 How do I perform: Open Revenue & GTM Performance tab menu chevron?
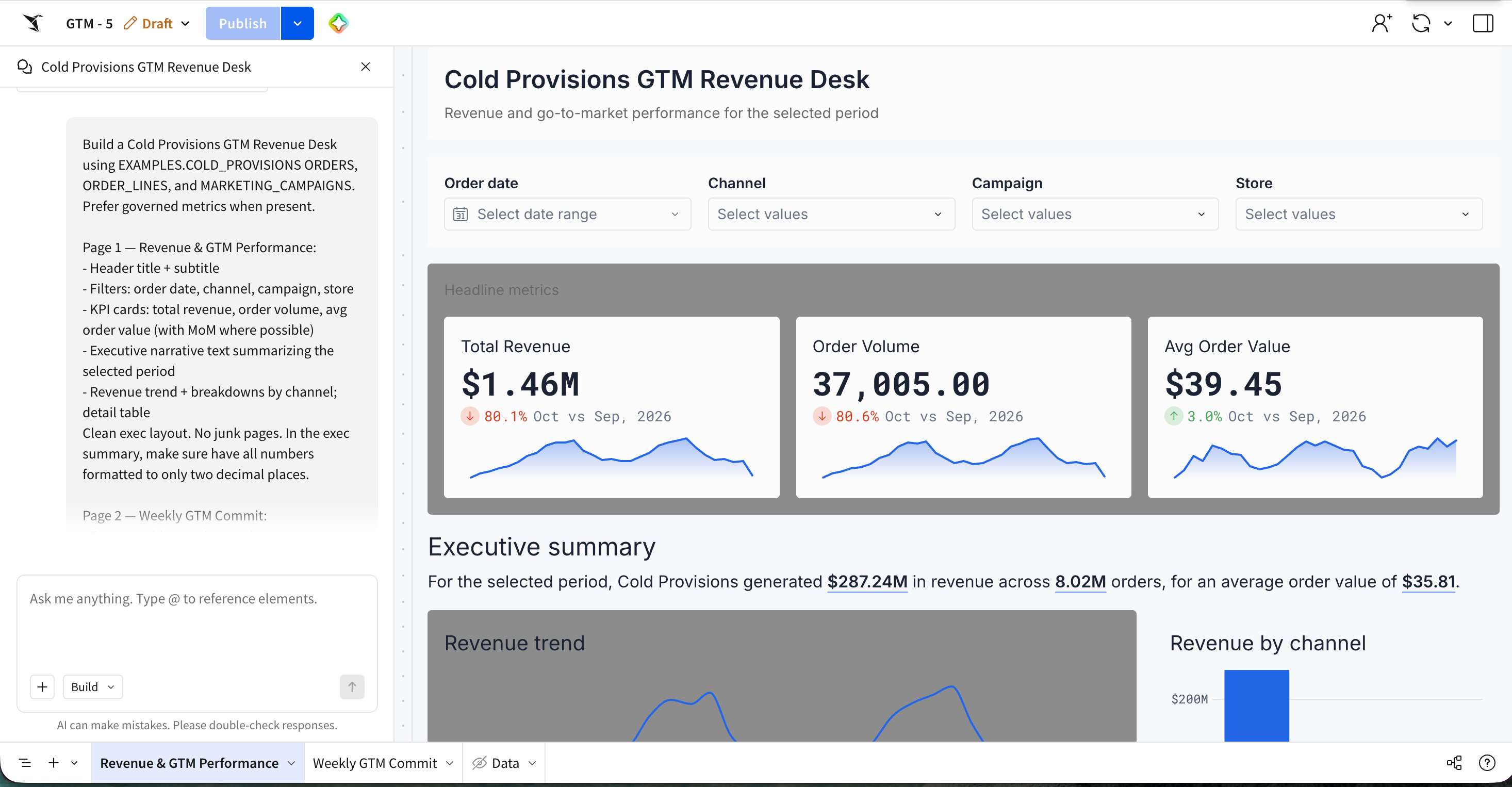click(291, 763)
